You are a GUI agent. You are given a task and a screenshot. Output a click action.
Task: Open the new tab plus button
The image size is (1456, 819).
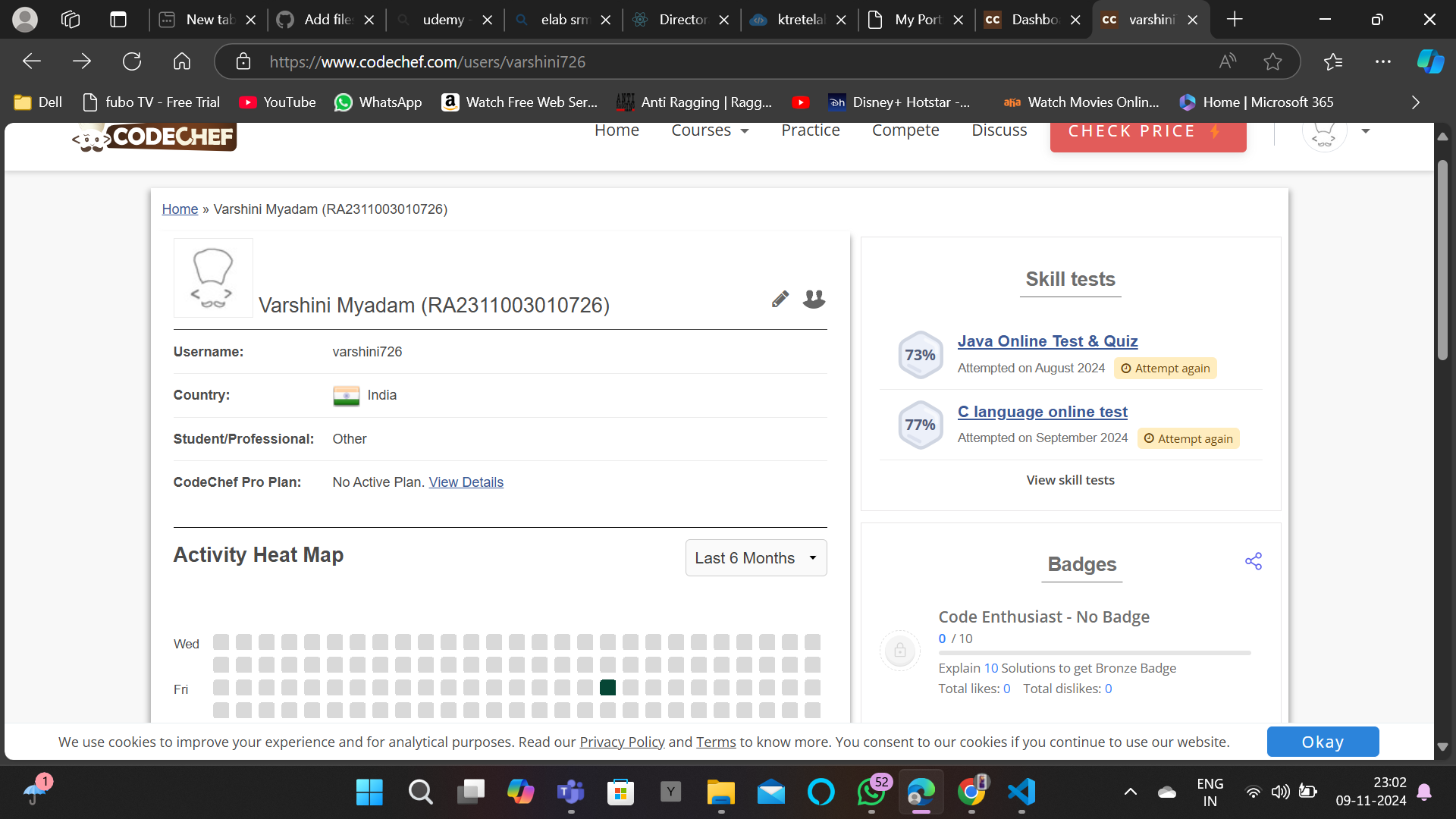coord(1235,20)
